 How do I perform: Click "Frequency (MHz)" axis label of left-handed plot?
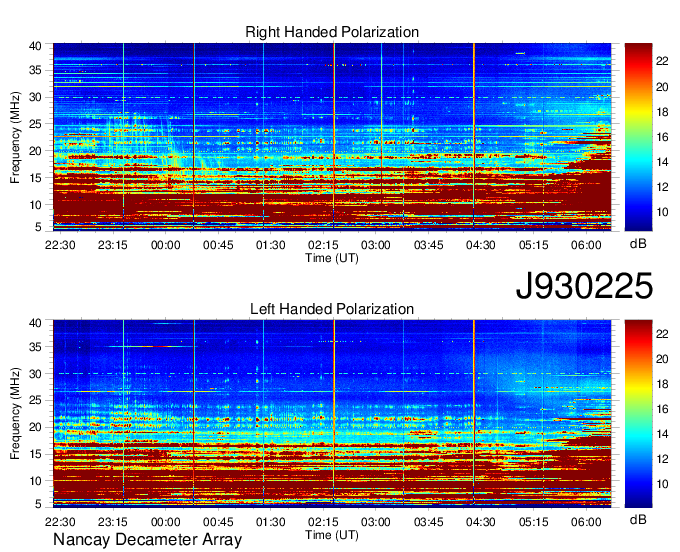pyautogui.click(x=15, y=414)
